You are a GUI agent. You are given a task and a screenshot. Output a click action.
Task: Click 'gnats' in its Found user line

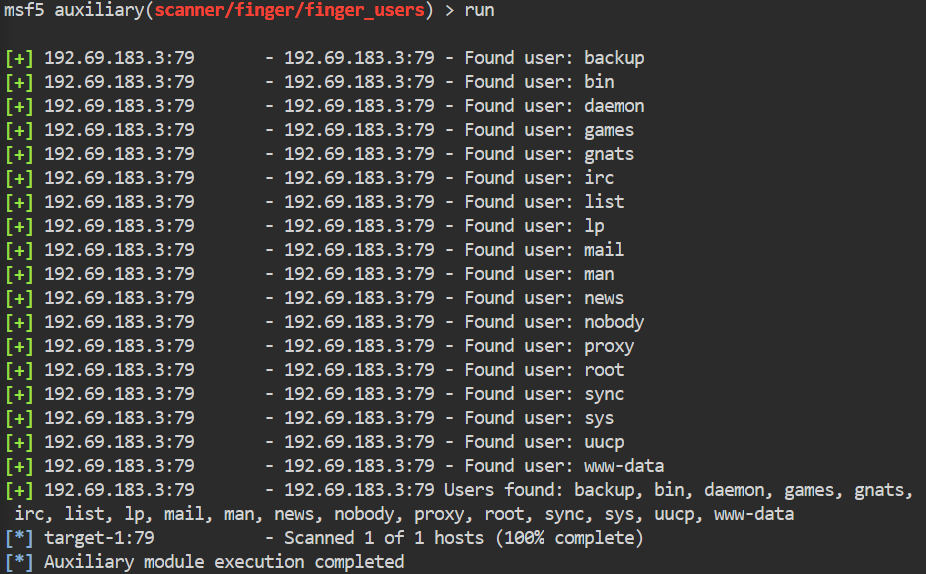coord(609,154)
